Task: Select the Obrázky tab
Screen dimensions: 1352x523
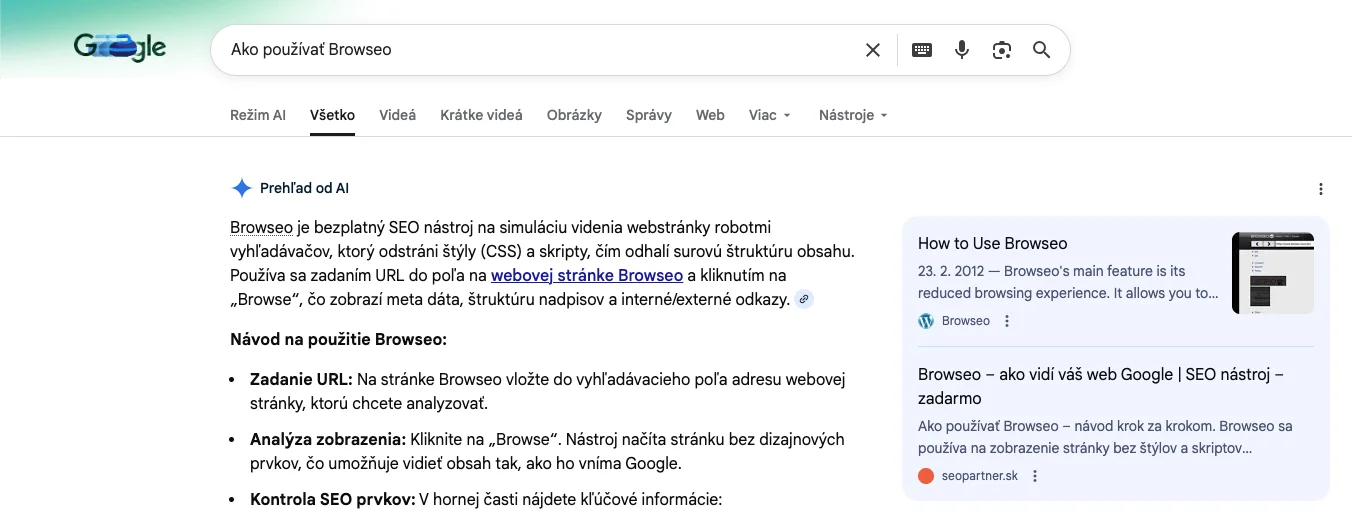Action: (574, 115)
